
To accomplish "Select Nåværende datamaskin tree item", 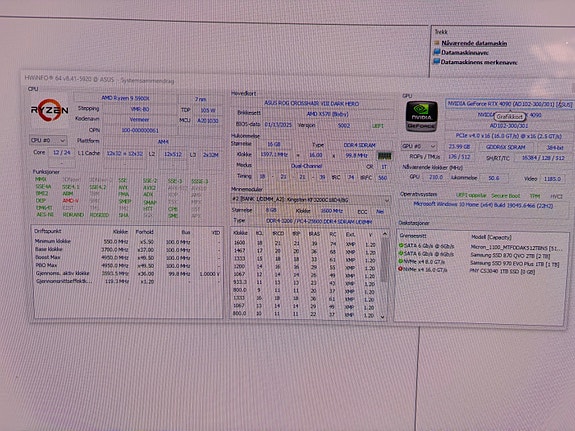I will pos(474,43).
